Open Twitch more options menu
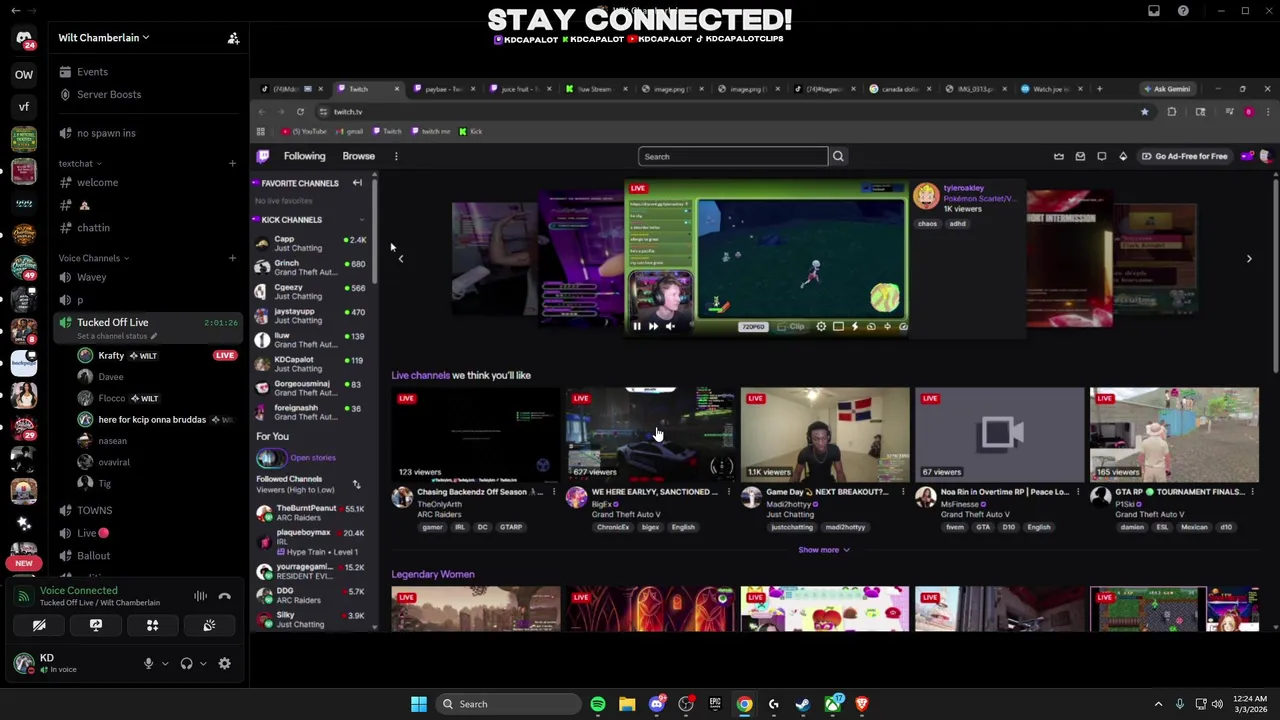Viewport: 1280px width, 720px height. 396,156
